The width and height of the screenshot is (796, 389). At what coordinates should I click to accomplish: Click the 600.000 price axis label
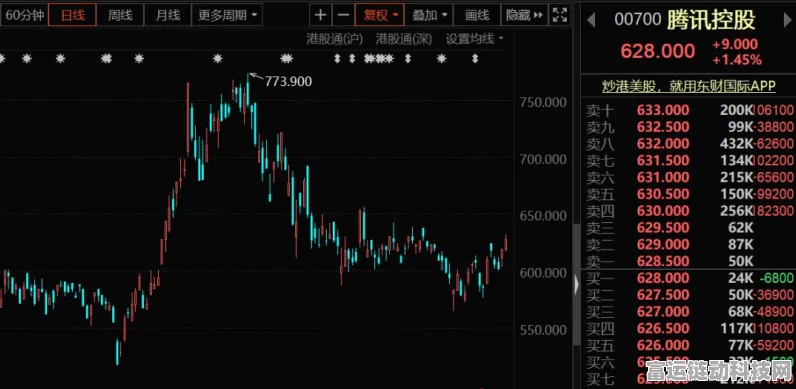pyautogui.click(x=543, y=273)
